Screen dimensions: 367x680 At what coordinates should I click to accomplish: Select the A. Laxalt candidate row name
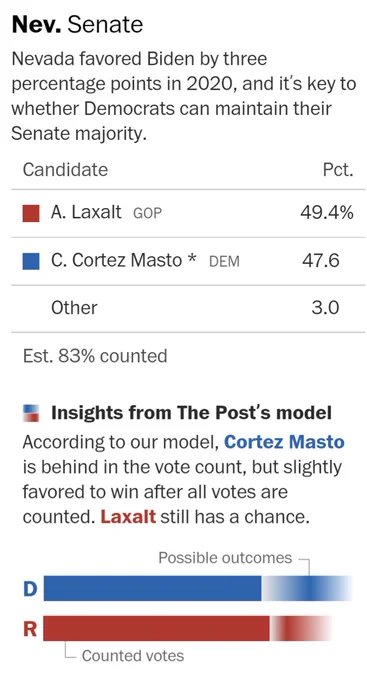86,212
